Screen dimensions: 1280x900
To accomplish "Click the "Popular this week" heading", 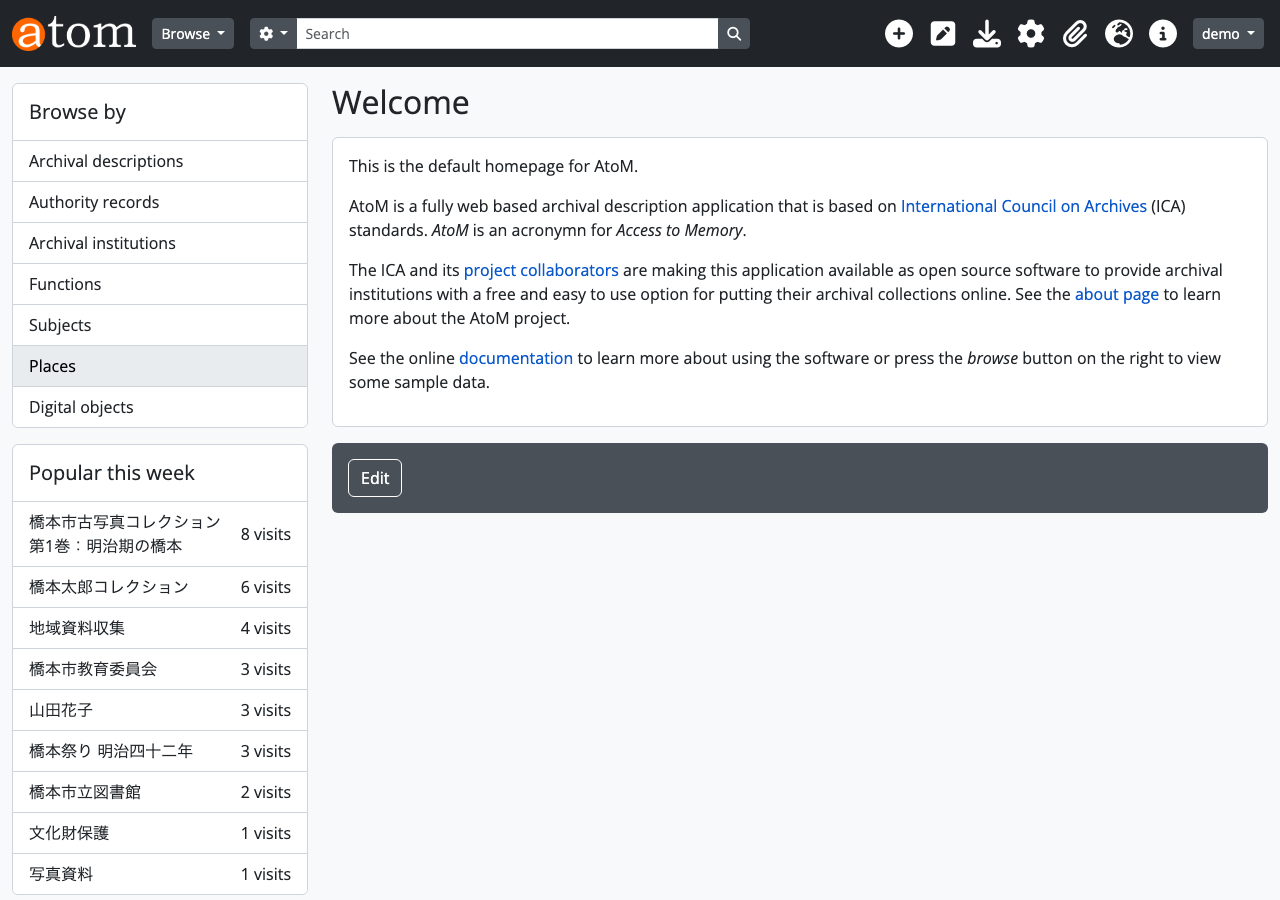I will click(112, 473).
